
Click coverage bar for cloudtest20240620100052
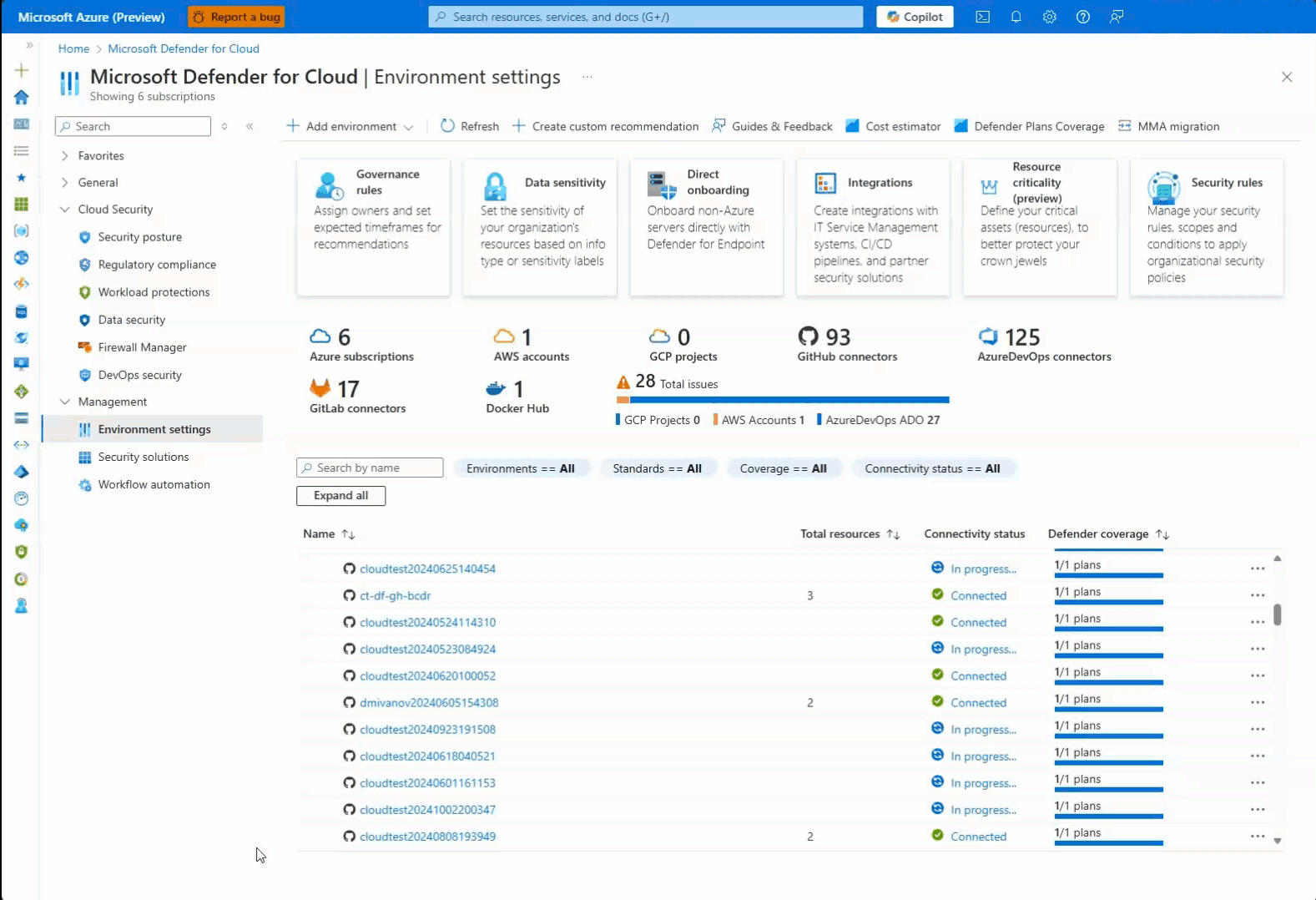coord(1109,683)
